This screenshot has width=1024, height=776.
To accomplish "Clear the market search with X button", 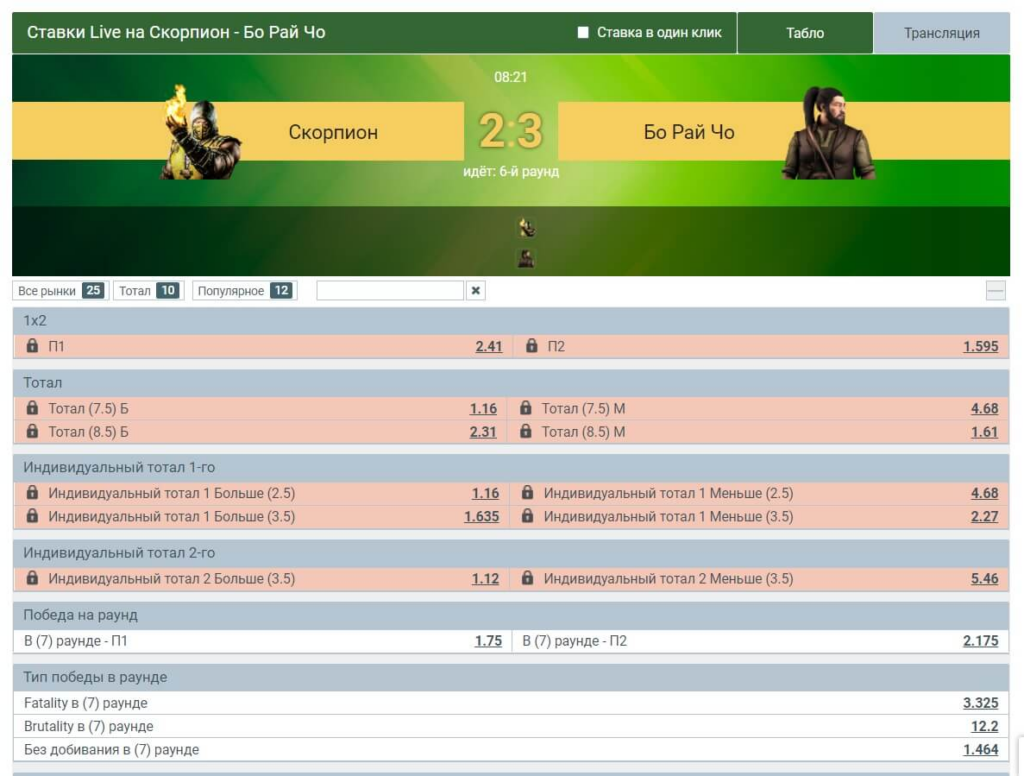I will [x=475, y=291].
